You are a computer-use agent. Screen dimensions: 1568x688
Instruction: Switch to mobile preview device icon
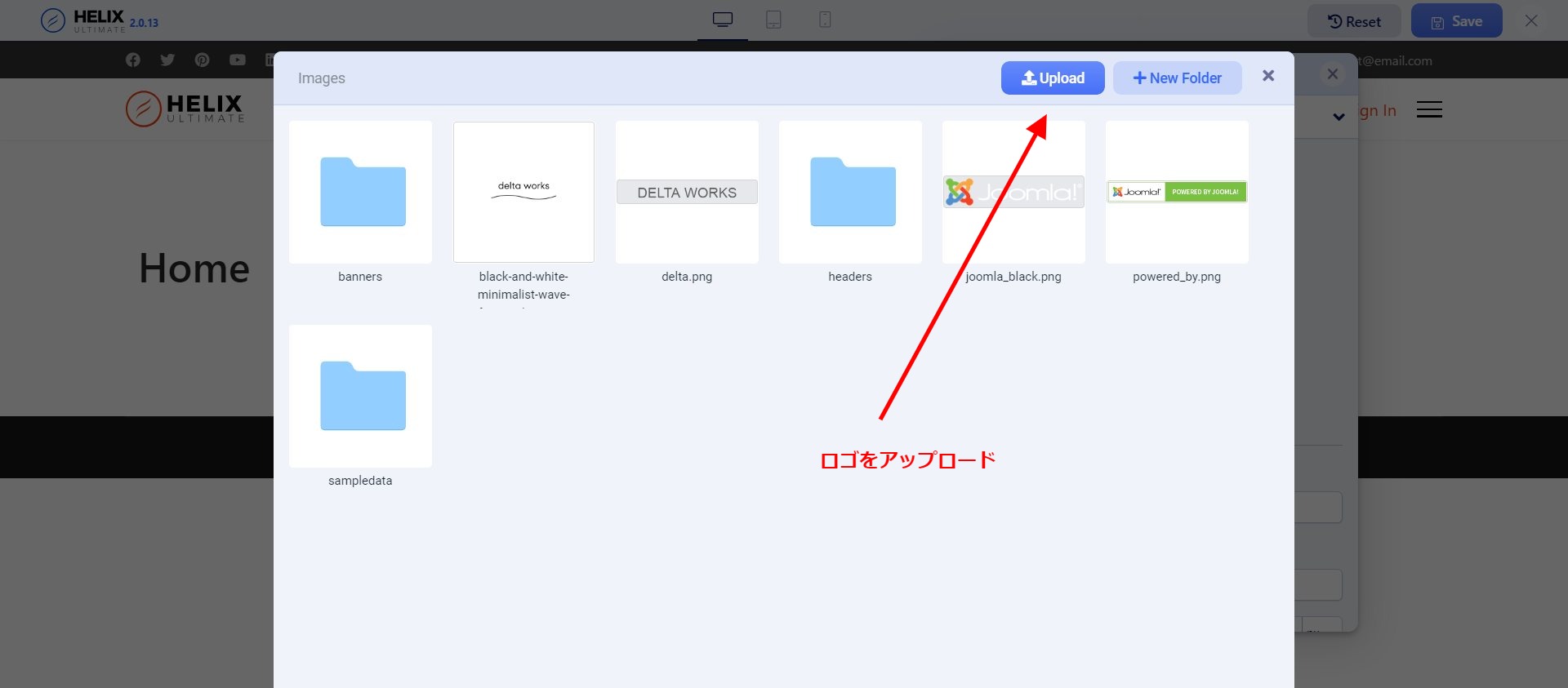825,20
